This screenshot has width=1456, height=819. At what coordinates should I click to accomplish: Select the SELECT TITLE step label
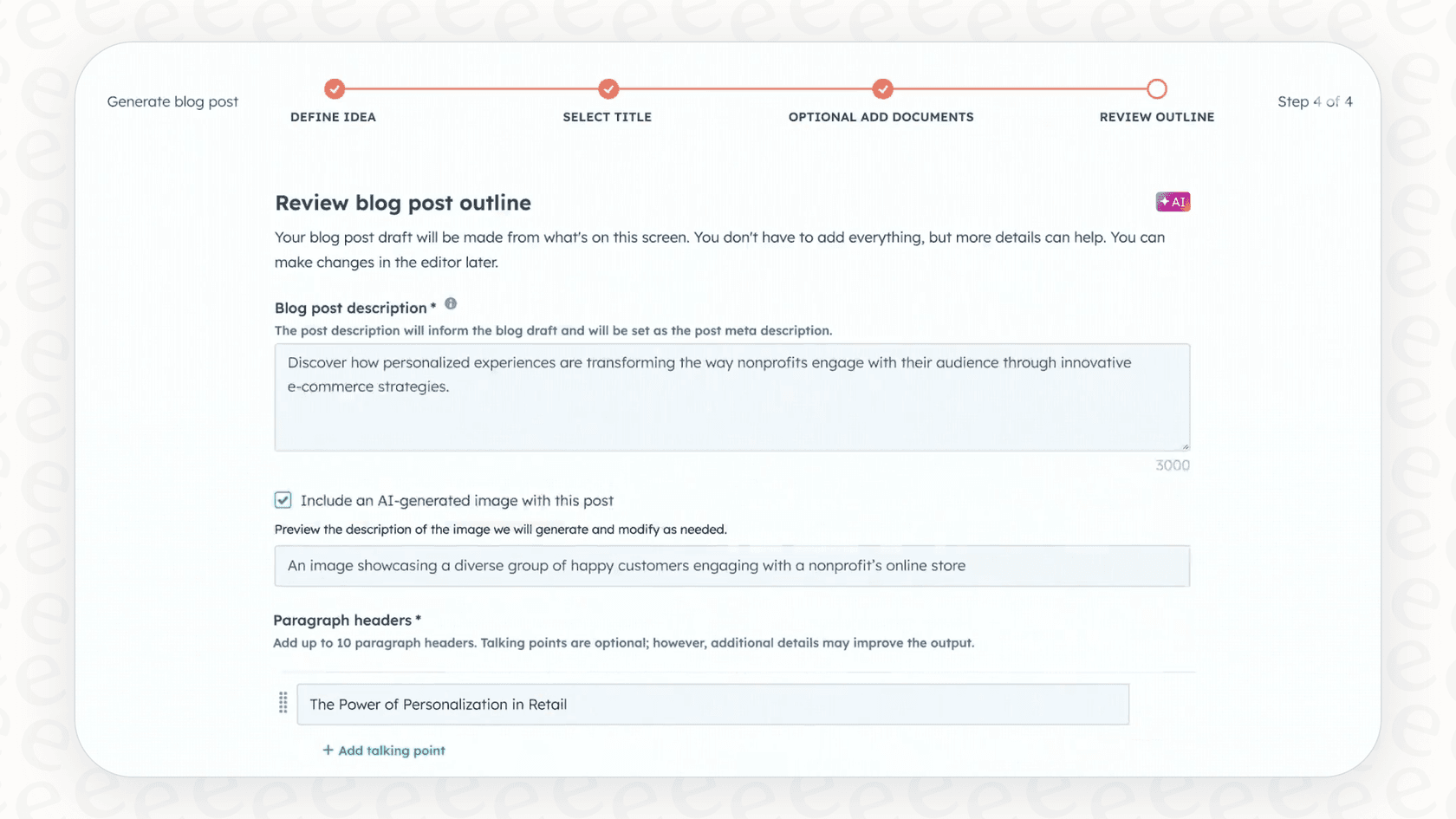(x=608, y=117)
